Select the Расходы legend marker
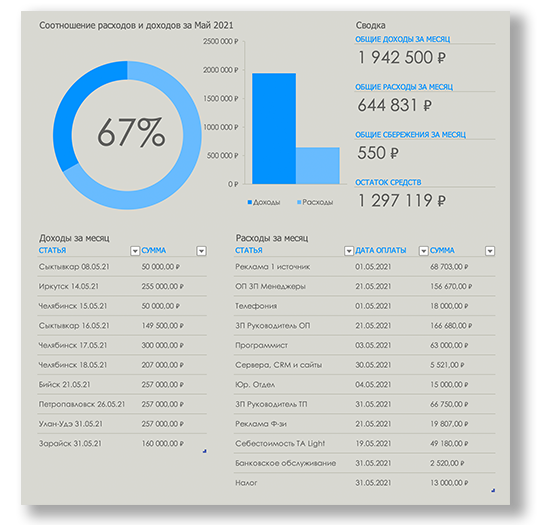 299,202
